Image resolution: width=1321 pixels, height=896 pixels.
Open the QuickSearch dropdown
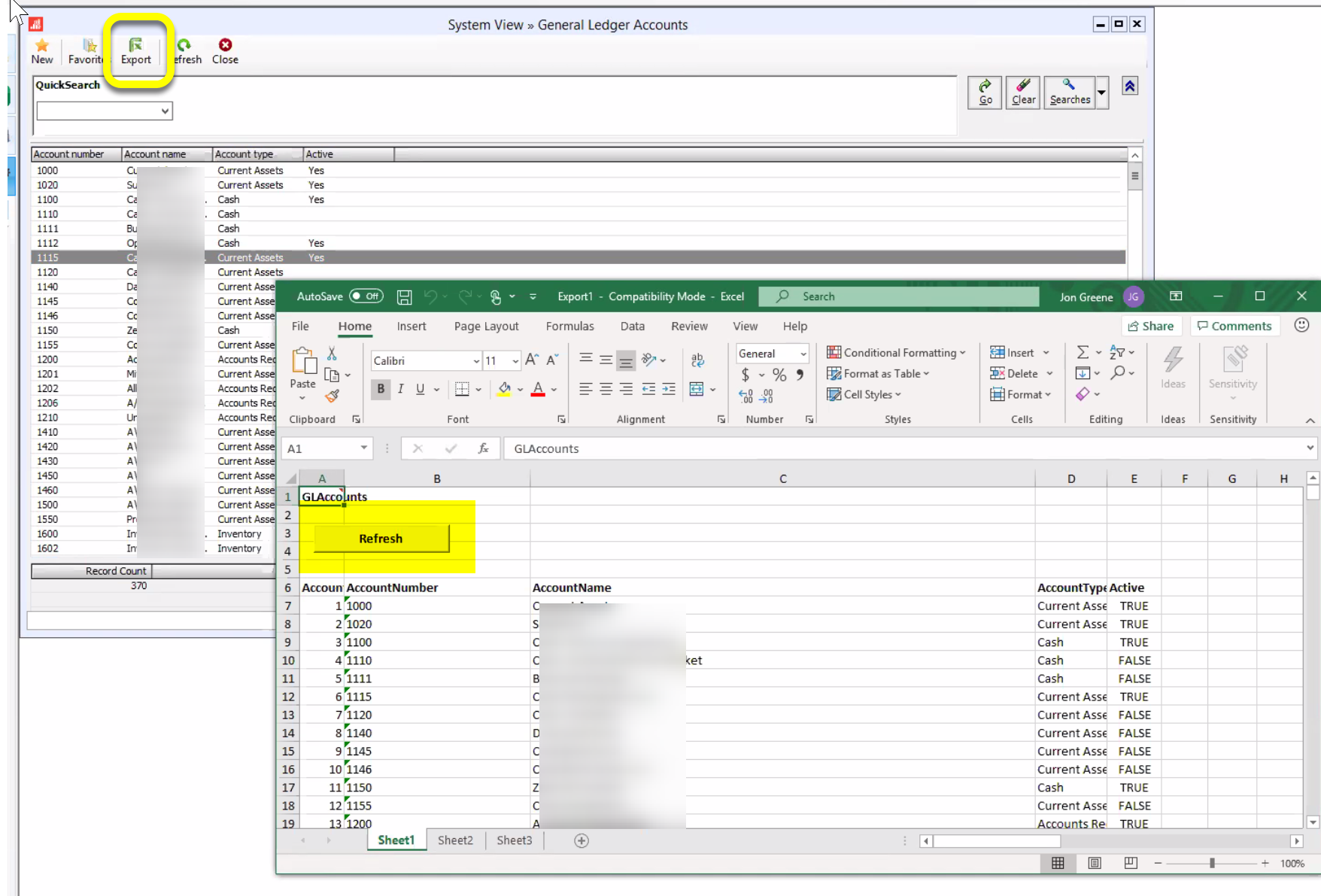click(x=165, y=111)
